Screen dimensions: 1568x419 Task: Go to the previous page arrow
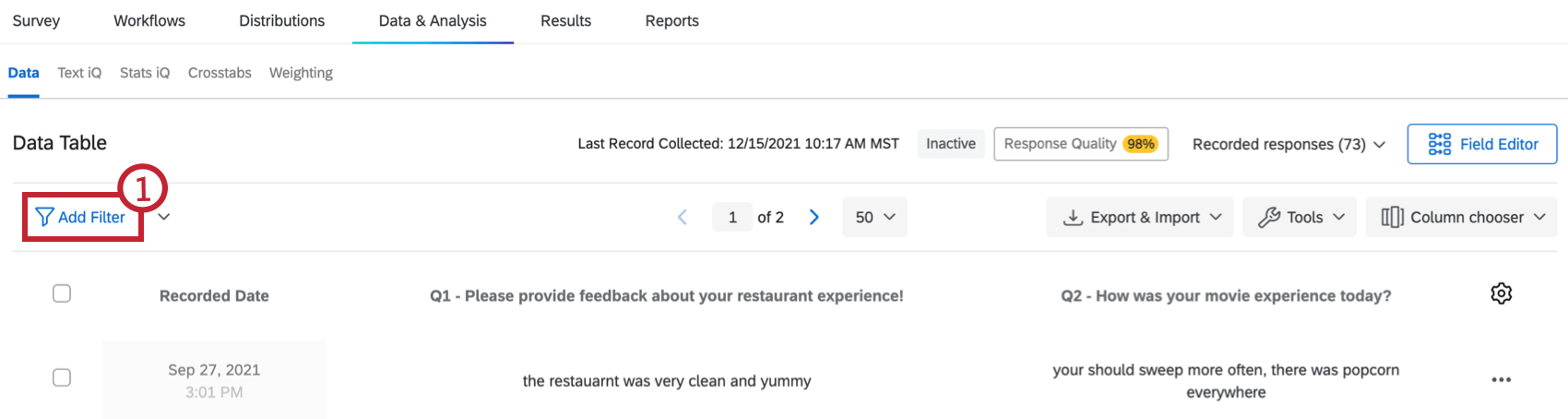(683, 217)
